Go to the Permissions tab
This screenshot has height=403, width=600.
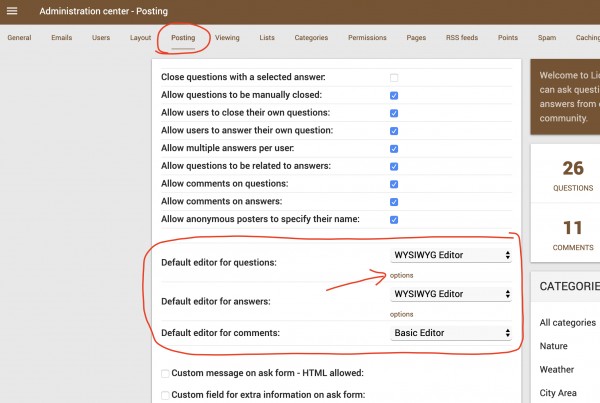point(367,38)
